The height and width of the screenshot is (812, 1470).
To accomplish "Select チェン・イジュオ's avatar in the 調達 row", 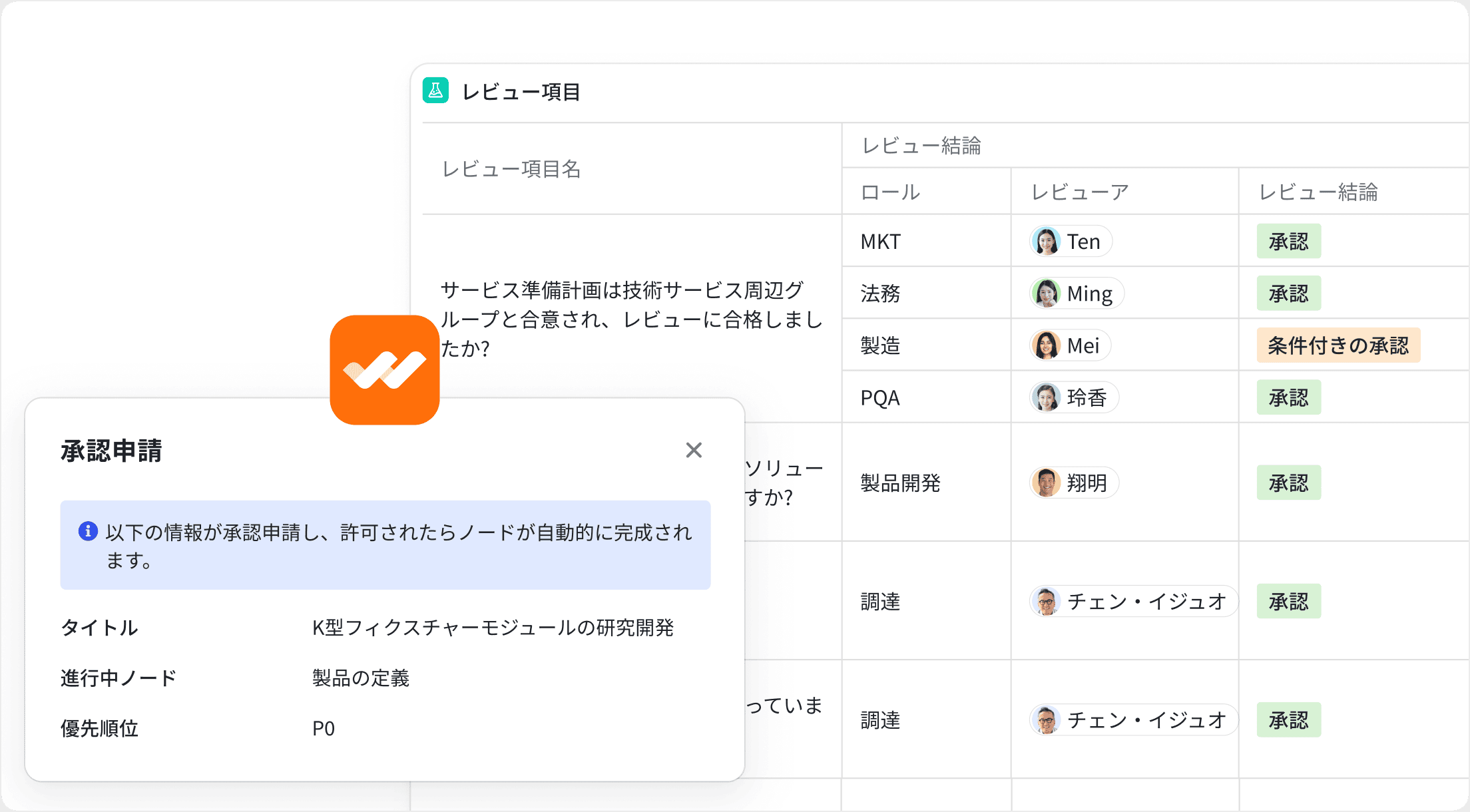I will 1046,601.
